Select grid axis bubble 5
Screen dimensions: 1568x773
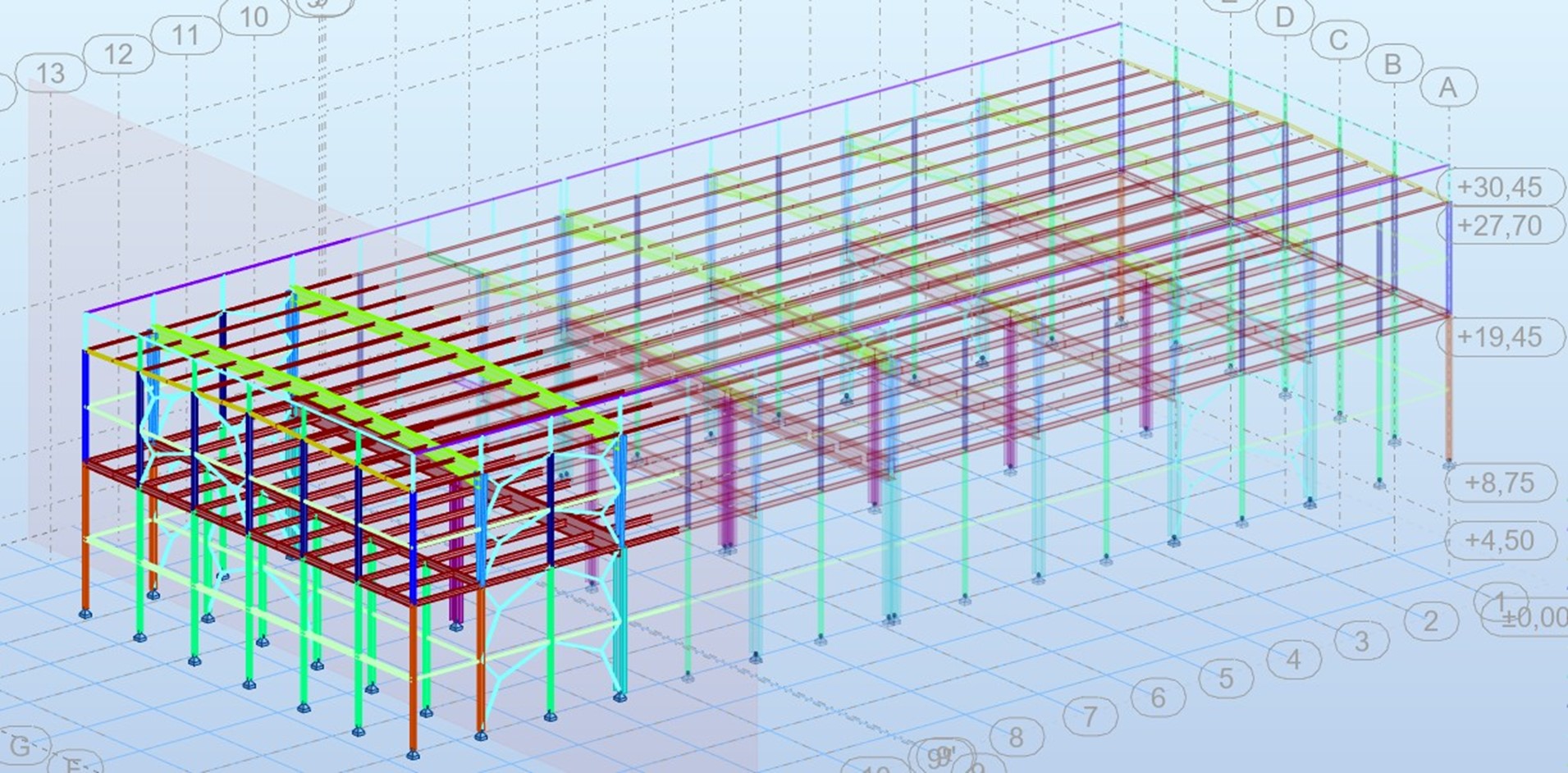[x=1226, y=679]
